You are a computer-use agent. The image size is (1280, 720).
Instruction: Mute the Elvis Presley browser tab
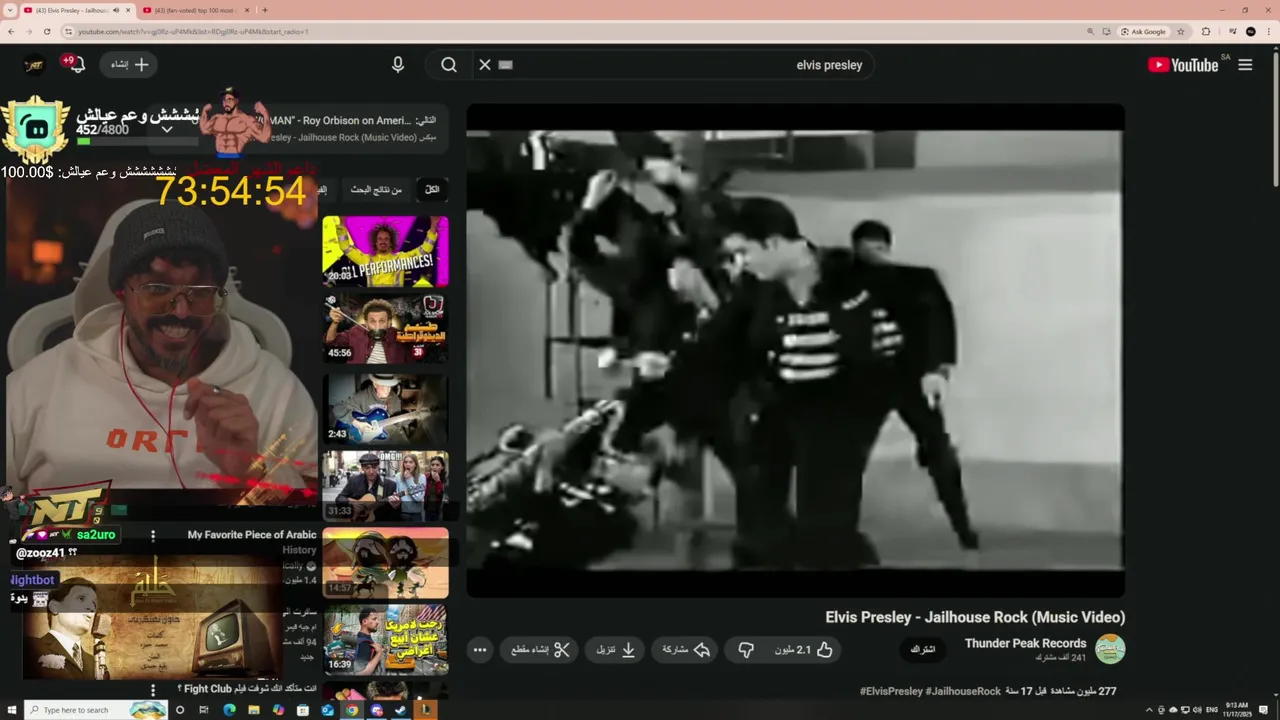point(116,10)
